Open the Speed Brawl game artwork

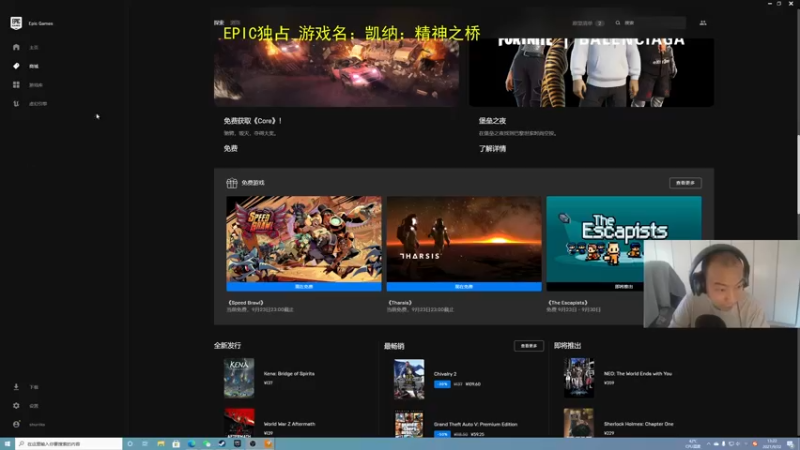(304, 239)
